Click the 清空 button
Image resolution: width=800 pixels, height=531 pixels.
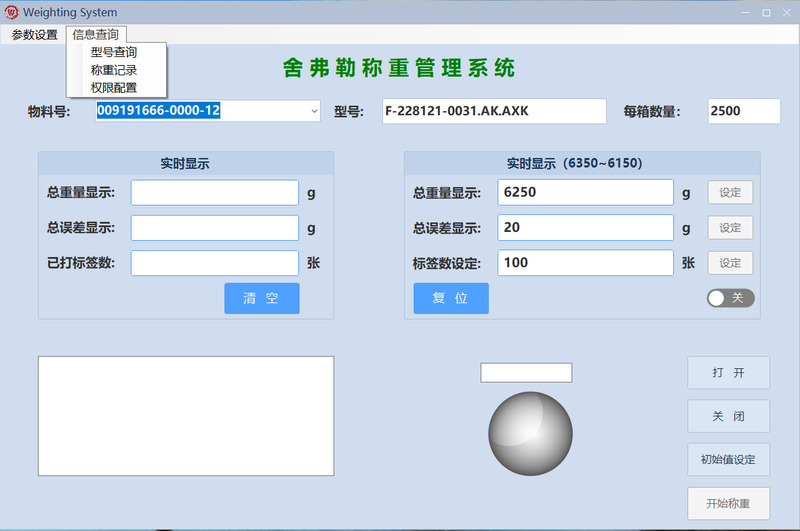262,298
